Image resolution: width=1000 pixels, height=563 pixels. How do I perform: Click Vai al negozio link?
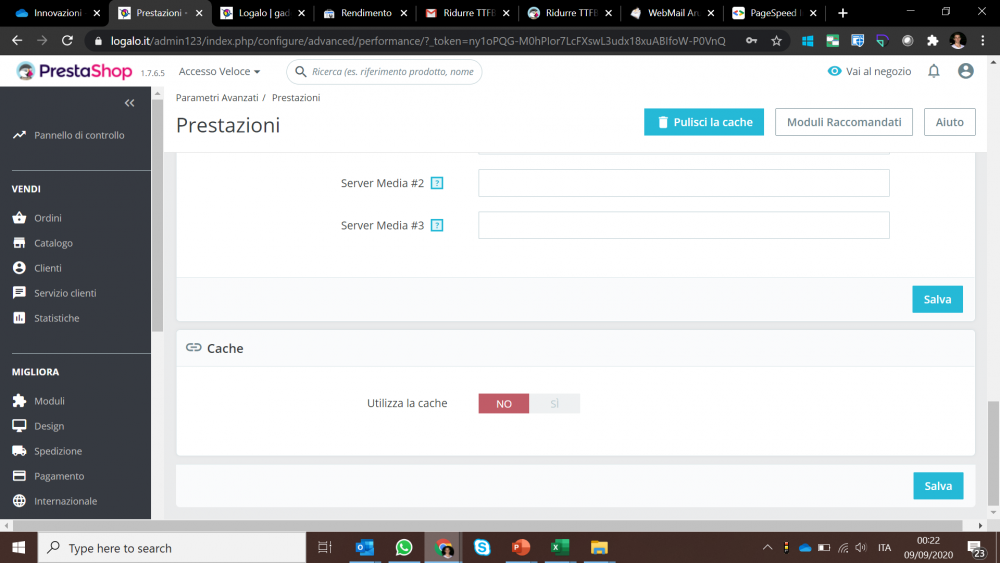[x=869, y=71]
